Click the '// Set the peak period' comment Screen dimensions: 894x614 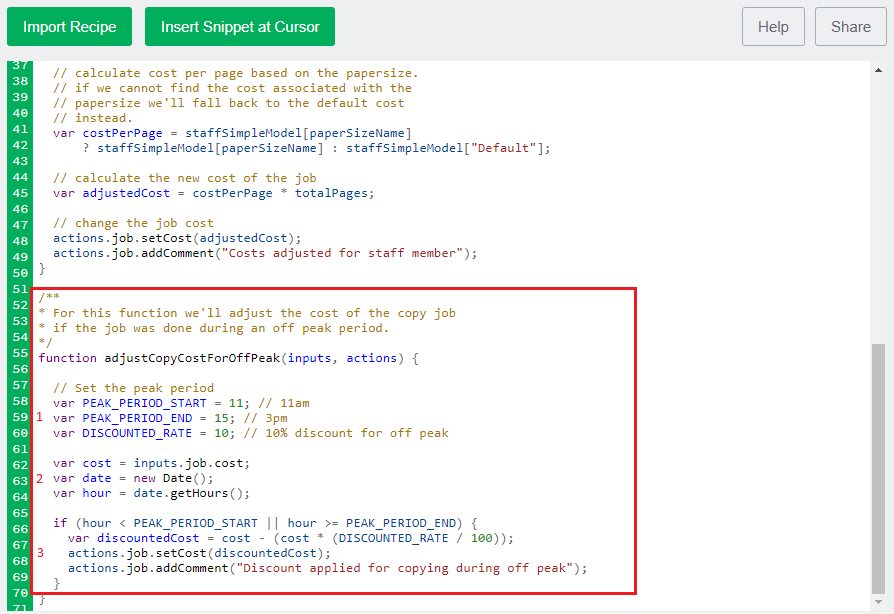pos(133,388)
